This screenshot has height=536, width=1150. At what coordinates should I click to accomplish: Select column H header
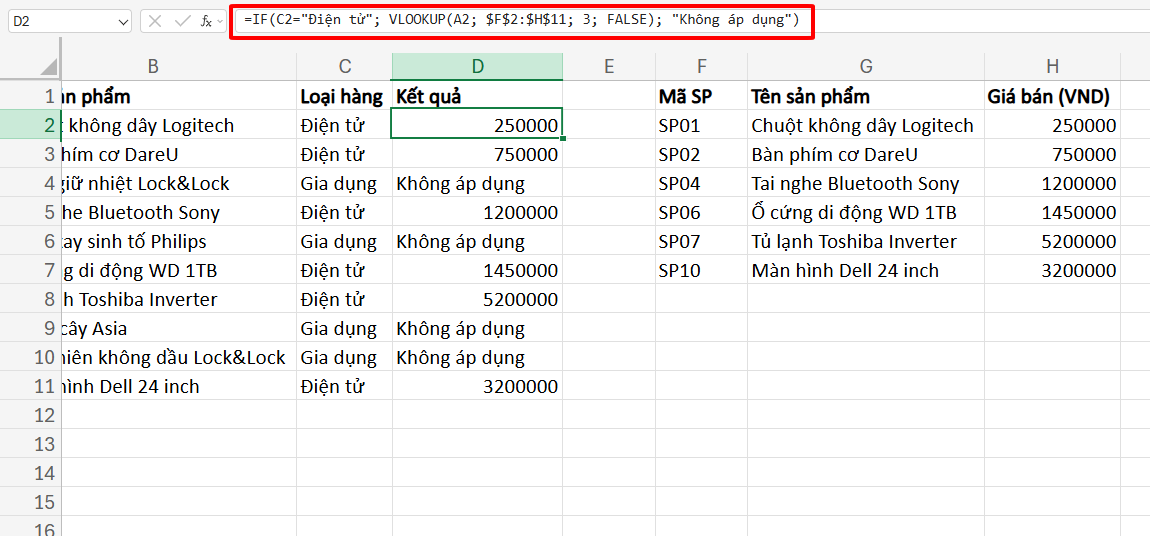point(1052,66)
